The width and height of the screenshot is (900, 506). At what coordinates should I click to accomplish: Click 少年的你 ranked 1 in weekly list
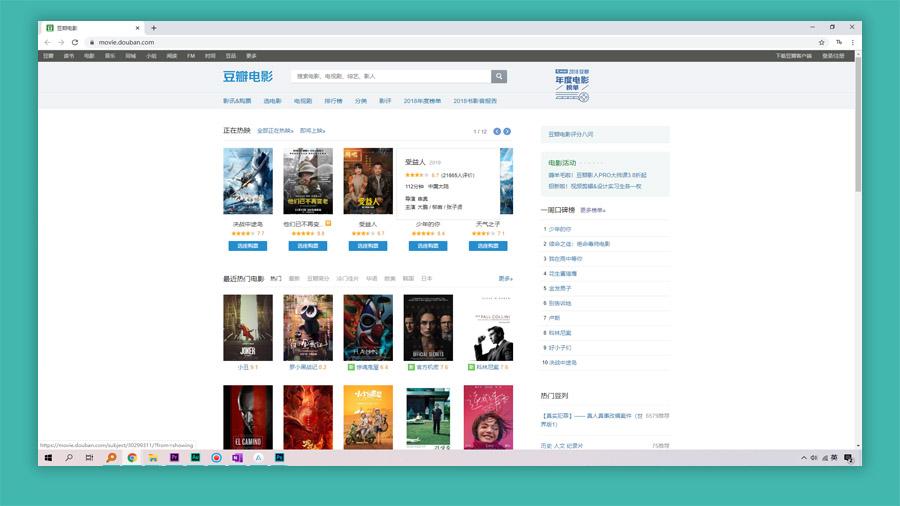[560, 229]
